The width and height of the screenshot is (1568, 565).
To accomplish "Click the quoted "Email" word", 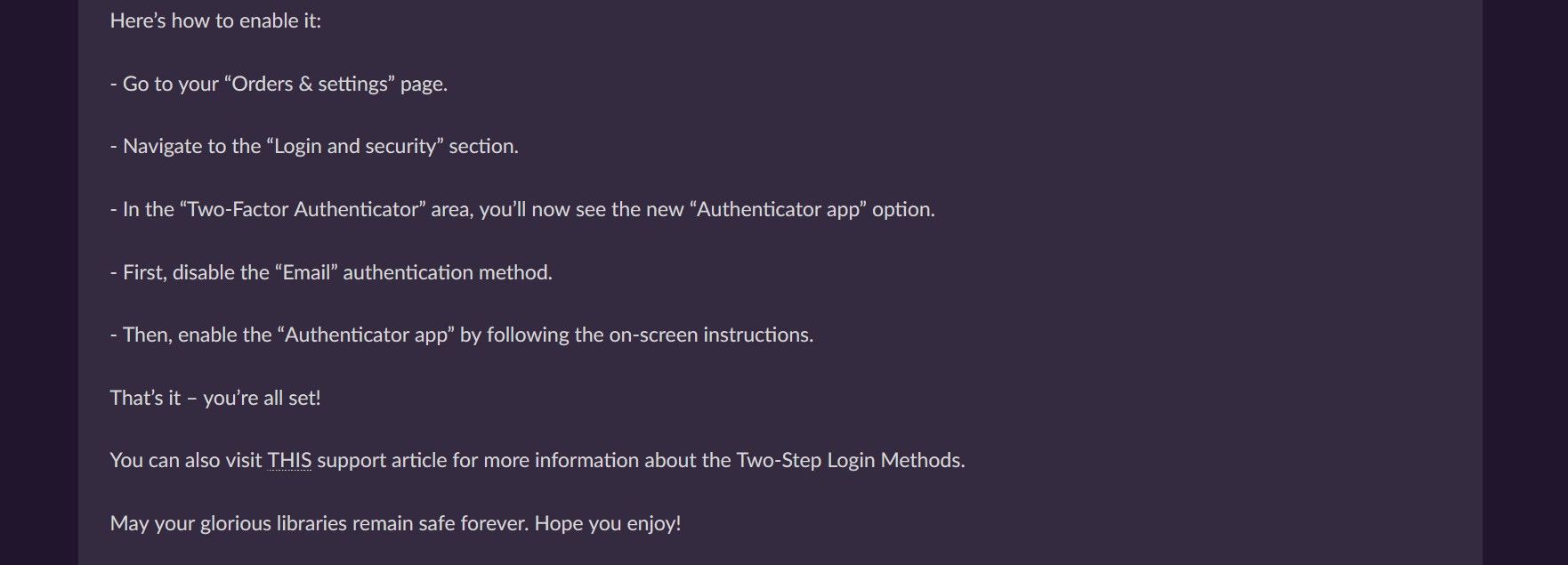I will tap(306, 272).
